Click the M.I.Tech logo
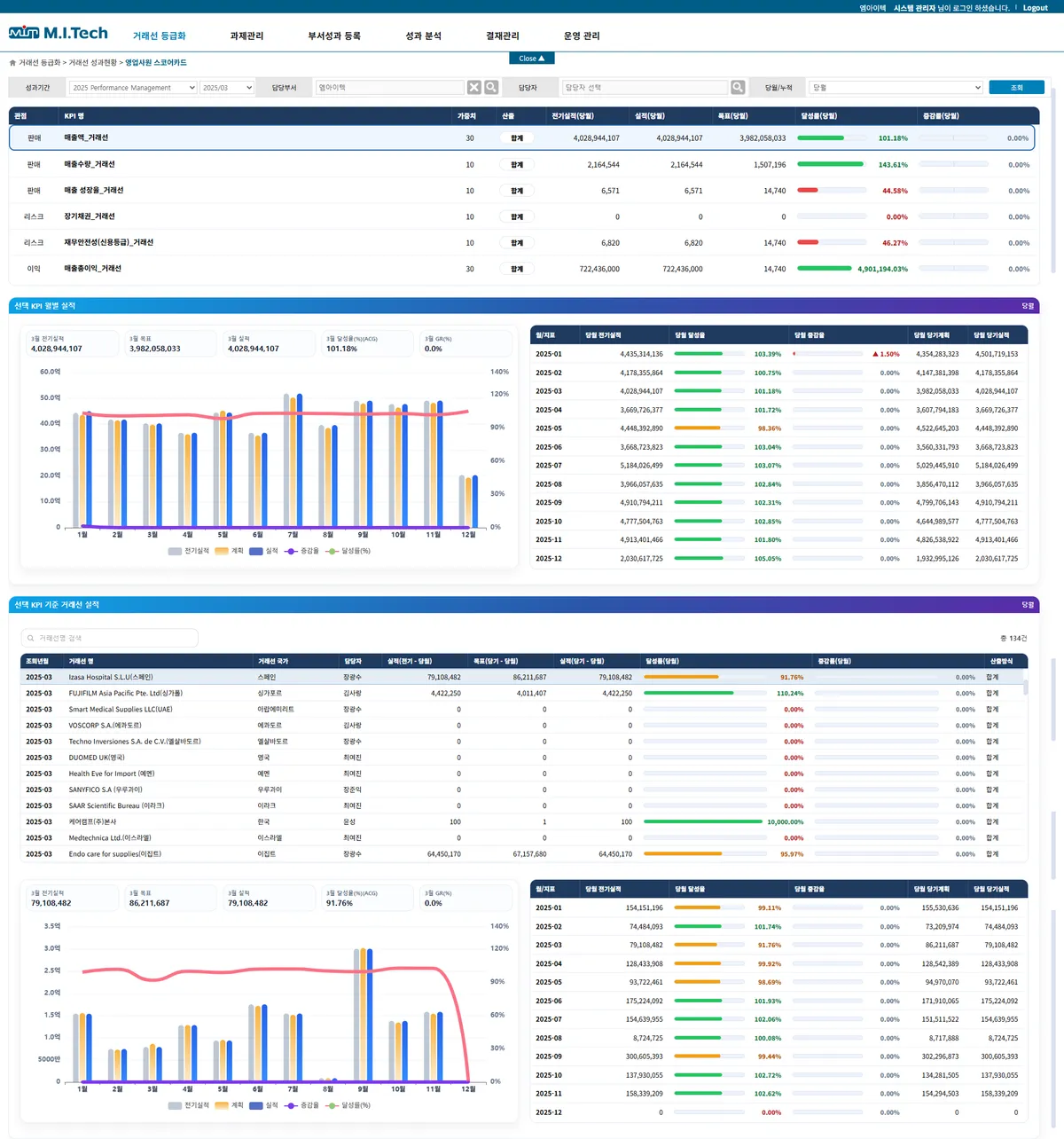The image size is (1064, 1139). [x=59, y=33]
